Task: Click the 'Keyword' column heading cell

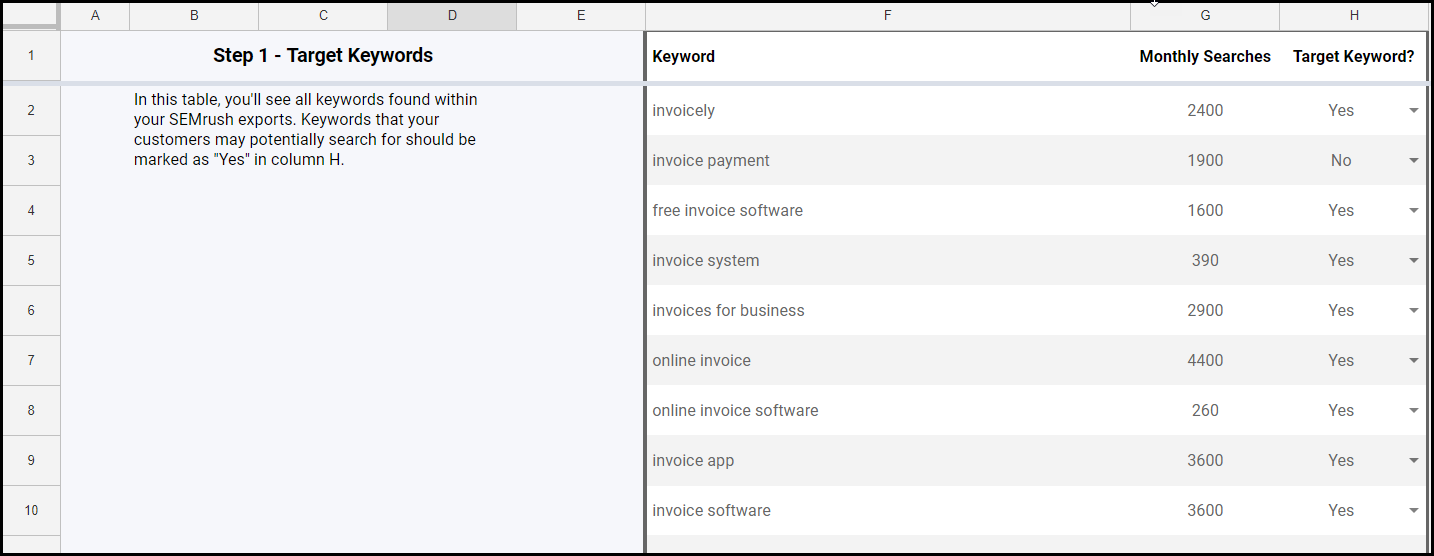Action: (888, 56)
